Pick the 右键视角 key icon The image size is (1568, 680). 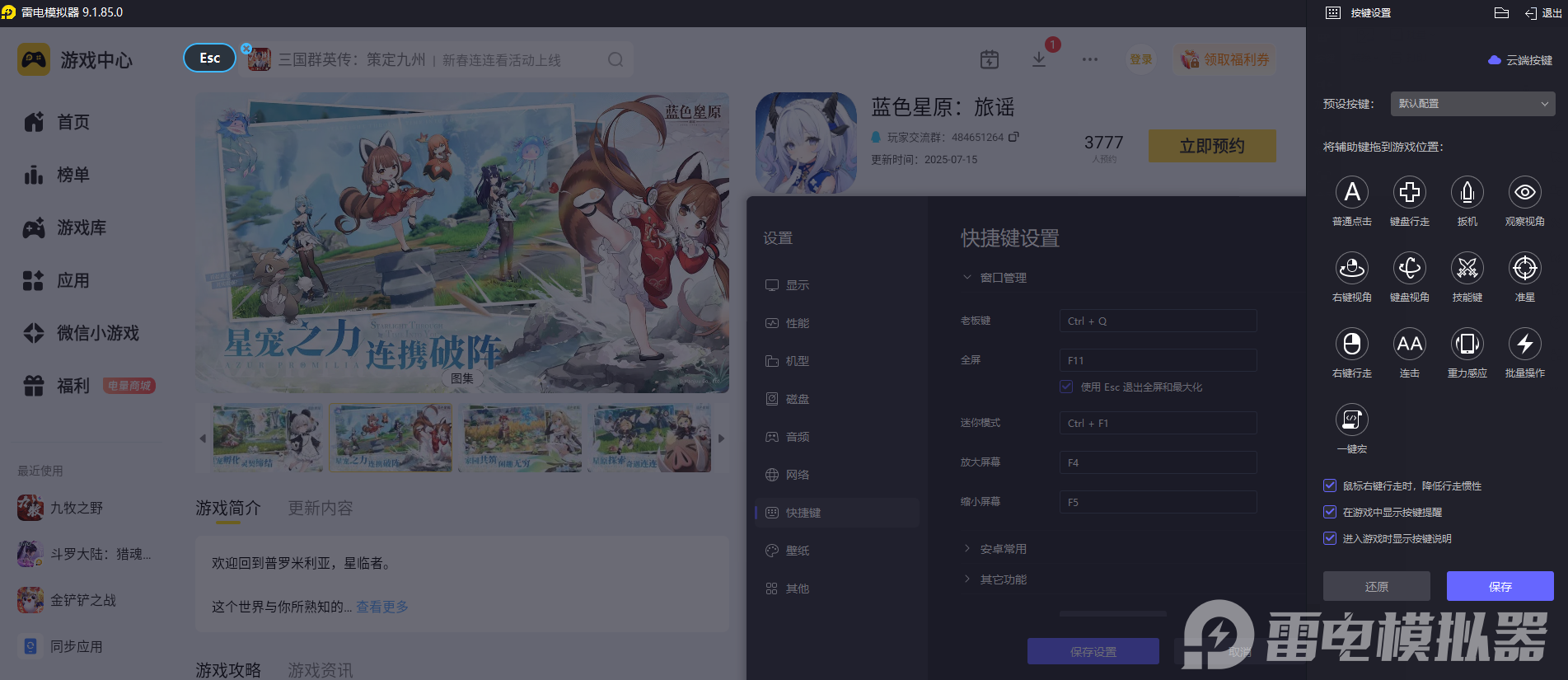coord(1352,268)
